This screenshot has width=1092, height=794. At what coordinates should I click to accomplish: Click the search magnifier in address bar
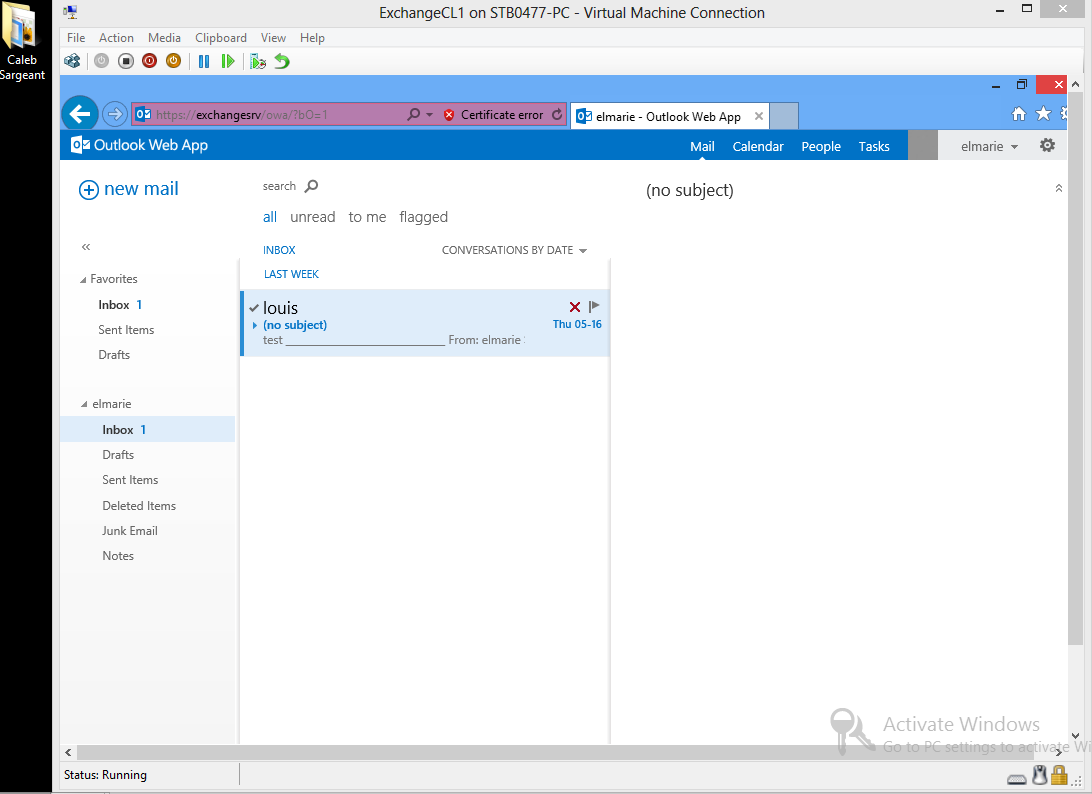(x=414, y=114)
